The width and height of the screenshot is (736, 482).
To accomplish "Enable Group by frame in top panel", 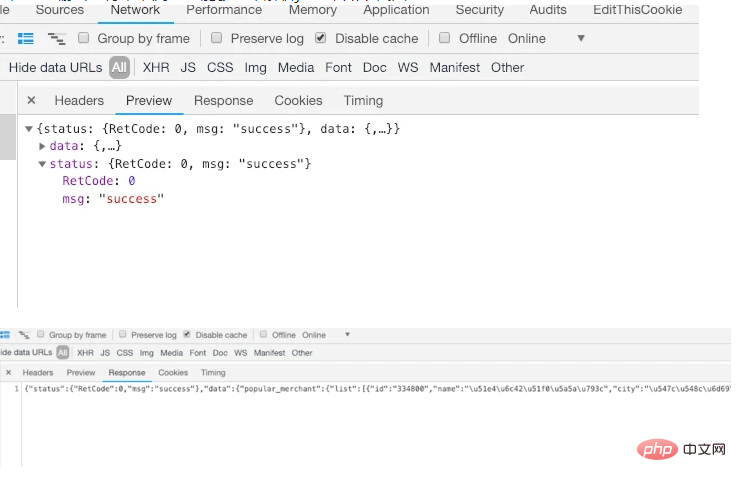I will (84, 38).
